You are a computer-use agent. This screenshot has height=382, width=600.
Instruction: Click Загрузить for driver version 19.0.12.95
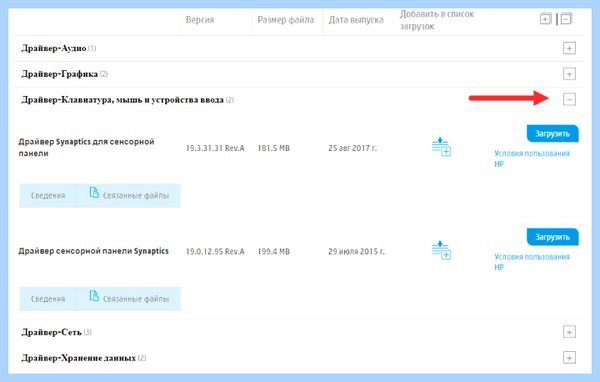pos(553,237)
